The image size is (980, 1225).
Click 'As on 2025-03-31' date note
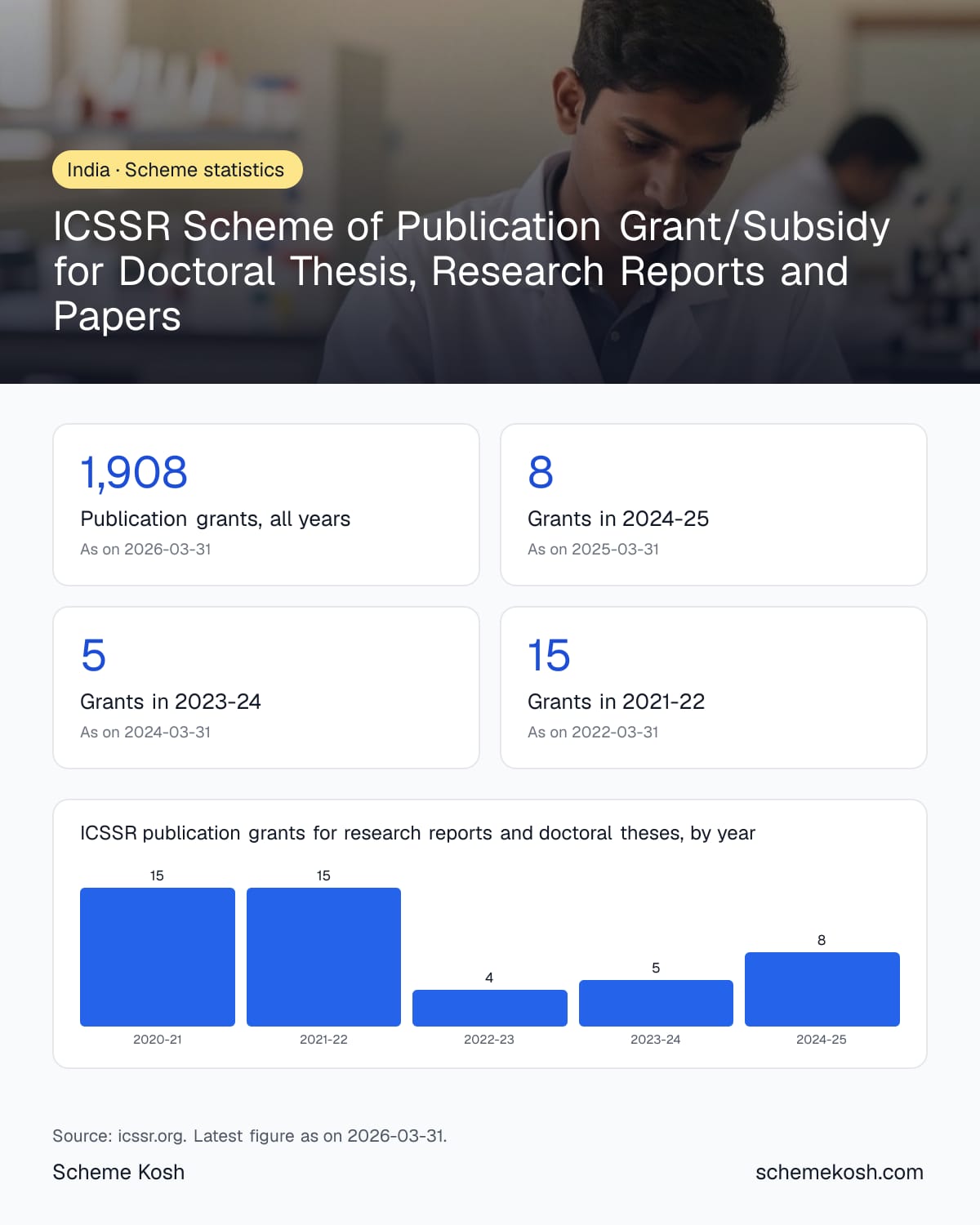coord(593,550)
